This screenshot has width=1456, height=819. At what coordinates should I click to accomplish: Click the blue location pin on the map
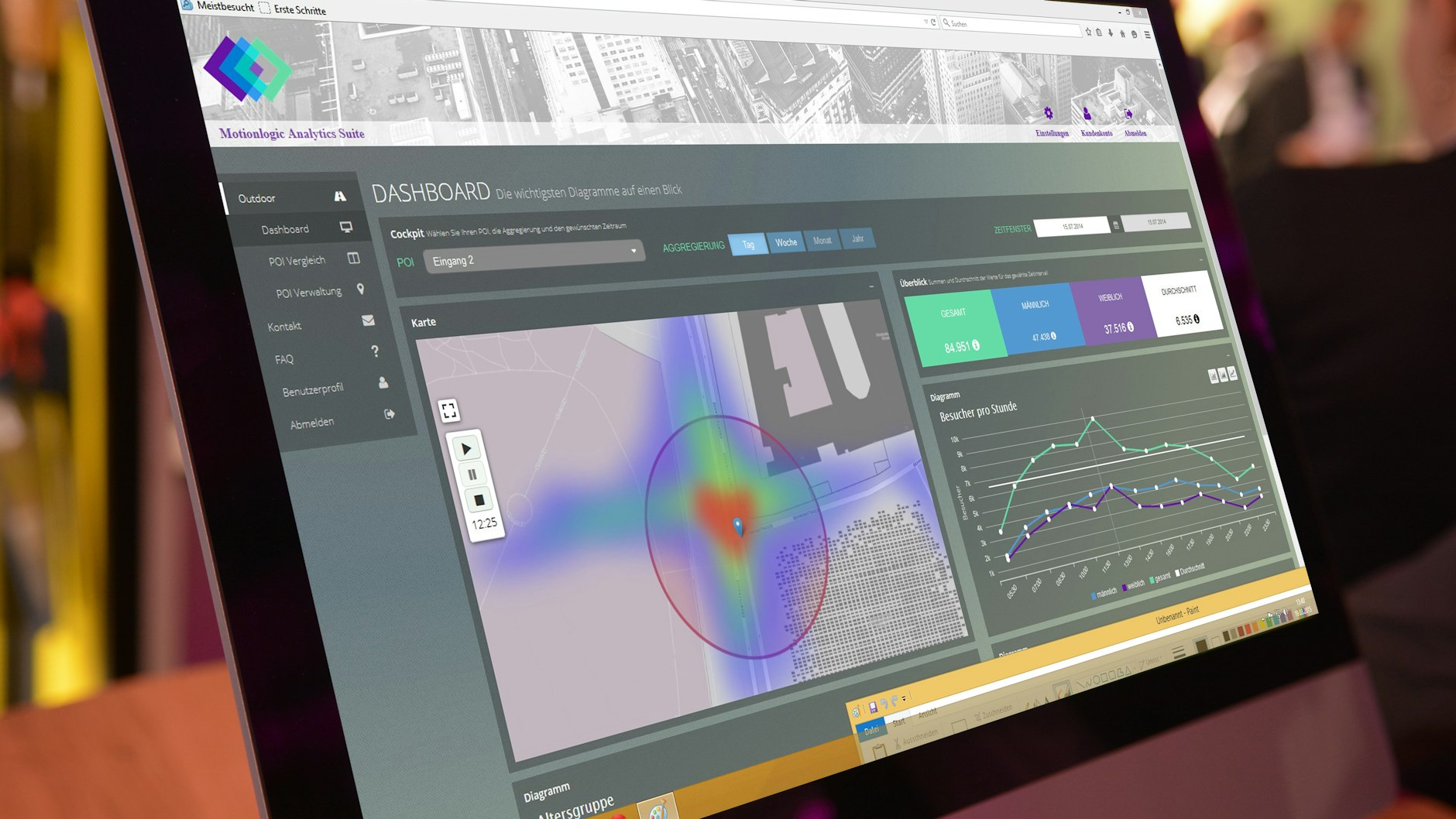pyautogui.click(x=738, y=526)
